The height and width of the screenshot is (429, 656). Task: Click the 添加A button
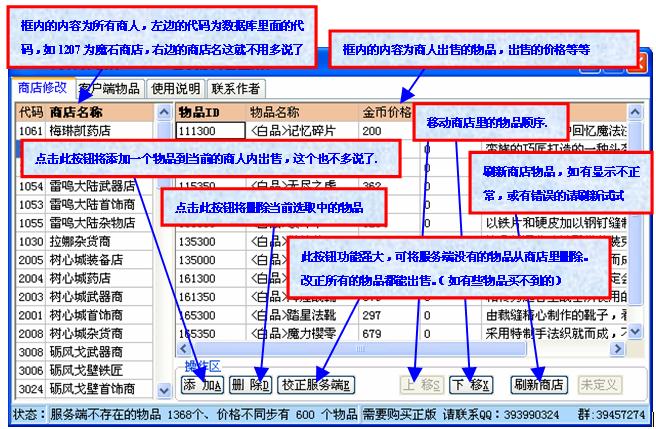[201, 383]
